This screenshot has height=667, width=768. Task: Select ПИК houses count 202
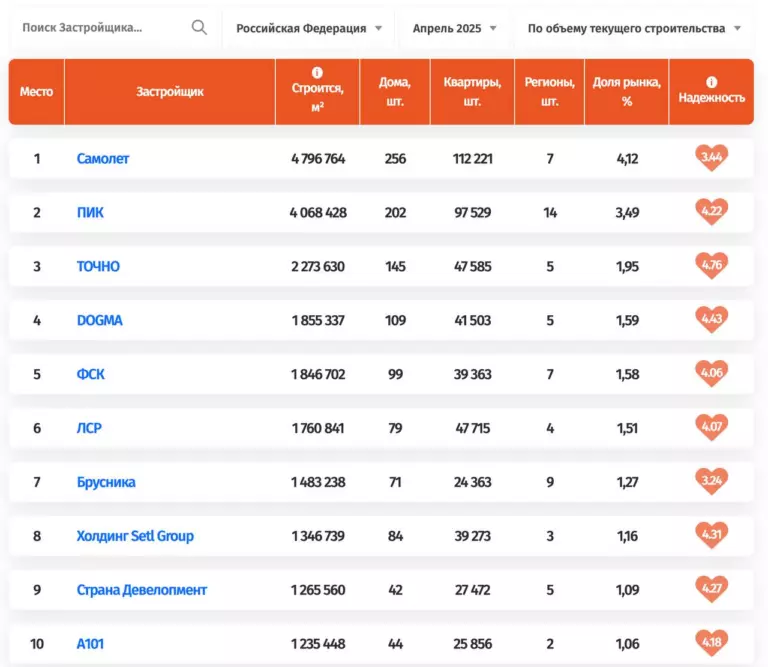point(395,213)
